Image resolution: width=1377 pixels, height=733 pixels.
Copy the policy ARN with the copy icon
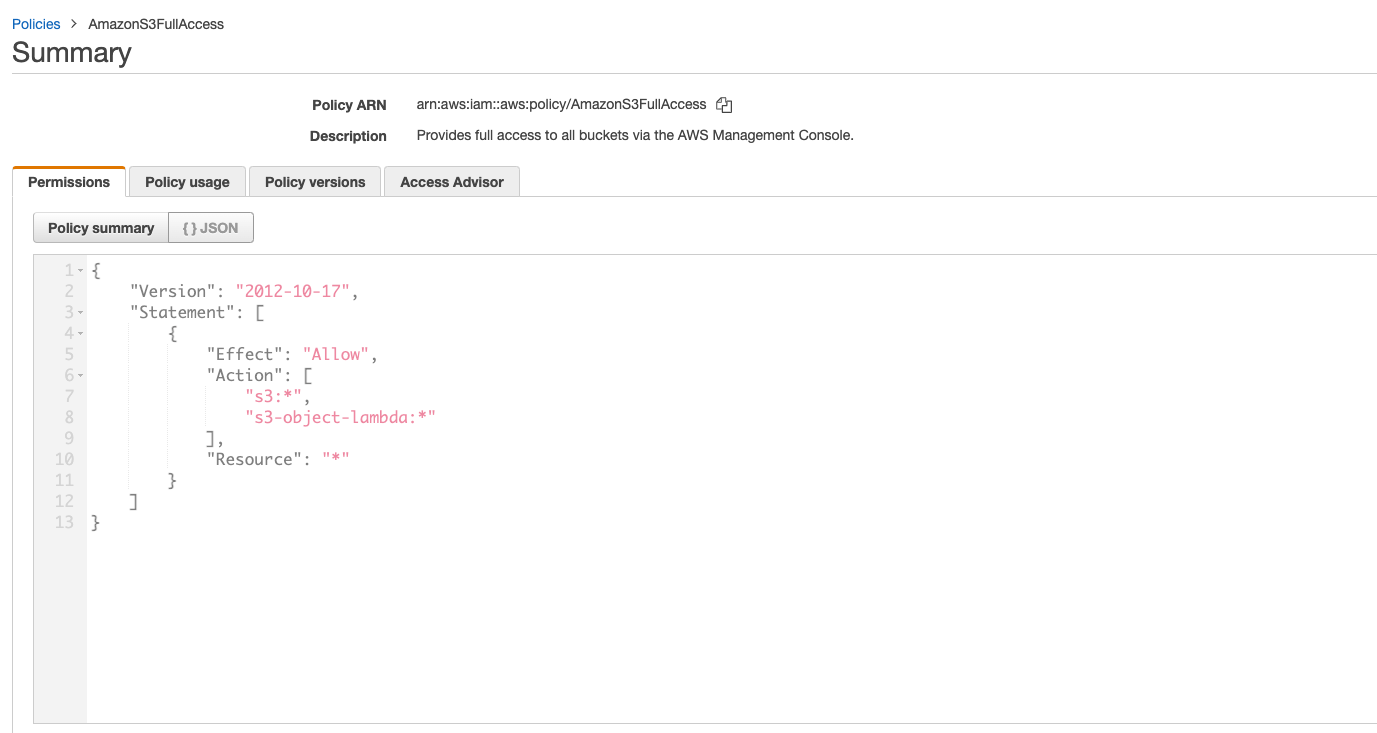(725, 105)
